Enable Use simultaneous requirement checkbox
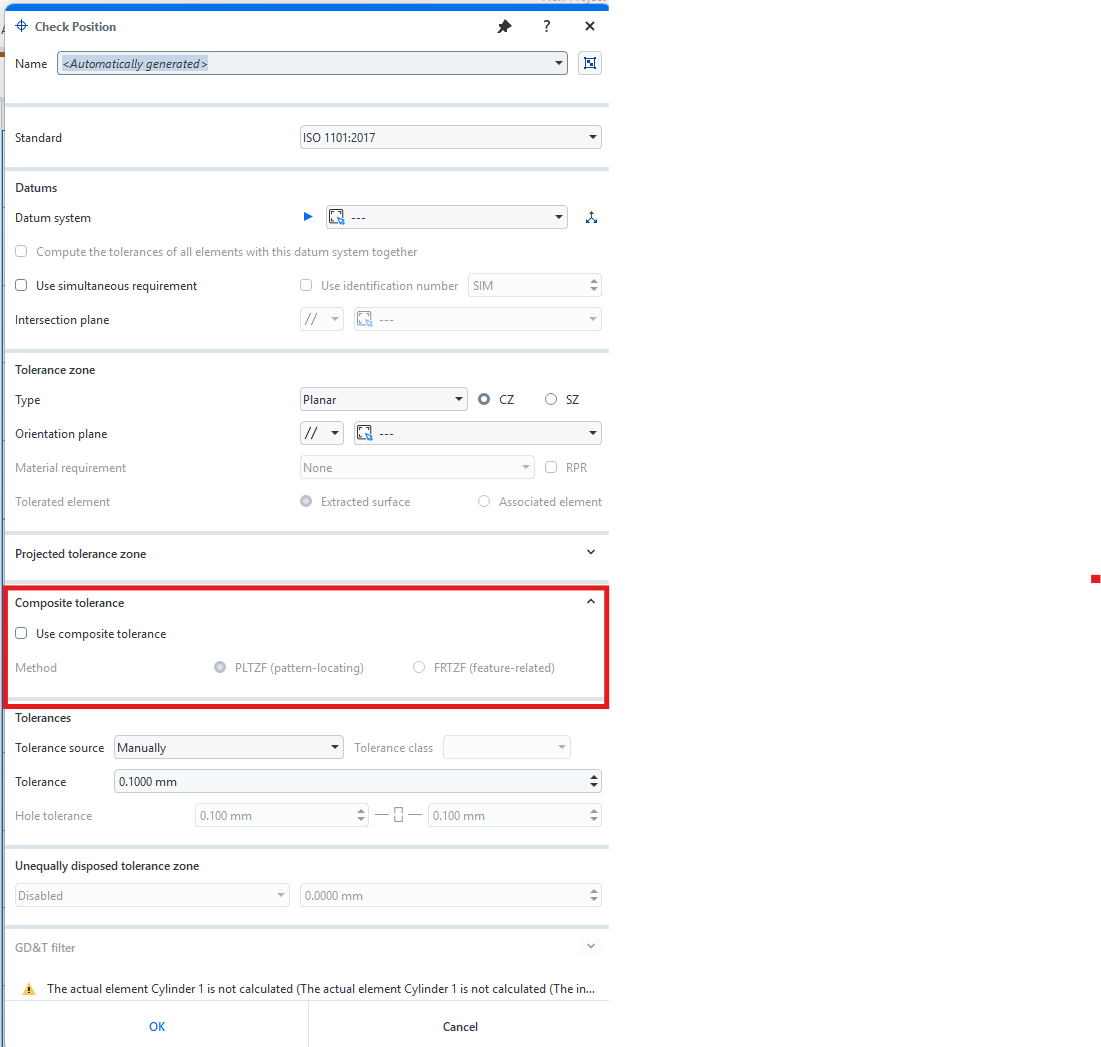The image size is (1101, 1047). pyautogui.click(x=21, y=286)
